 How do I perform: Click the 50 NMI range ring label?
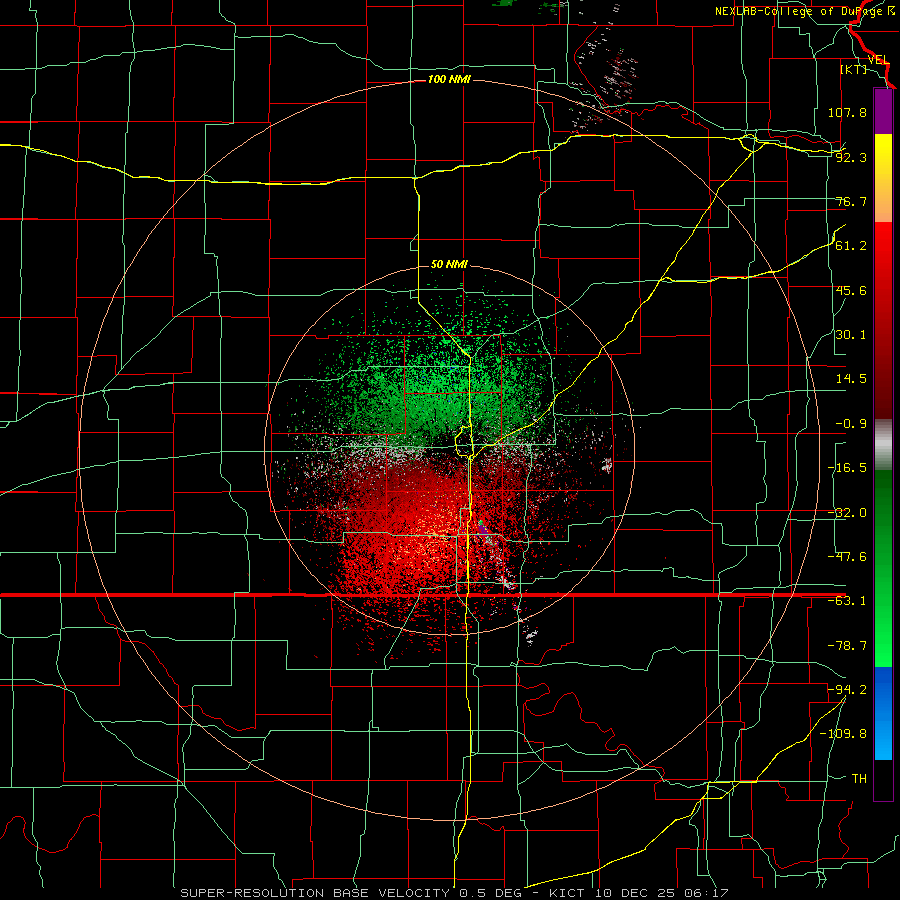pyautogui.click(x=449, y=265)
